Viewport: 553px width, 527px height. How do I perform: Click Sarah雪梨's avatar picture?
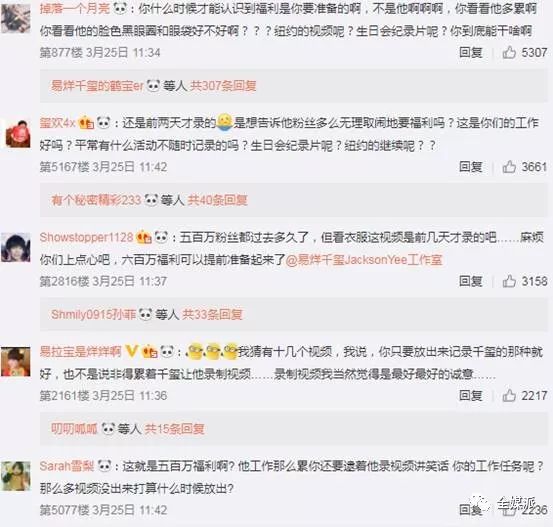(x=16, y=476)
